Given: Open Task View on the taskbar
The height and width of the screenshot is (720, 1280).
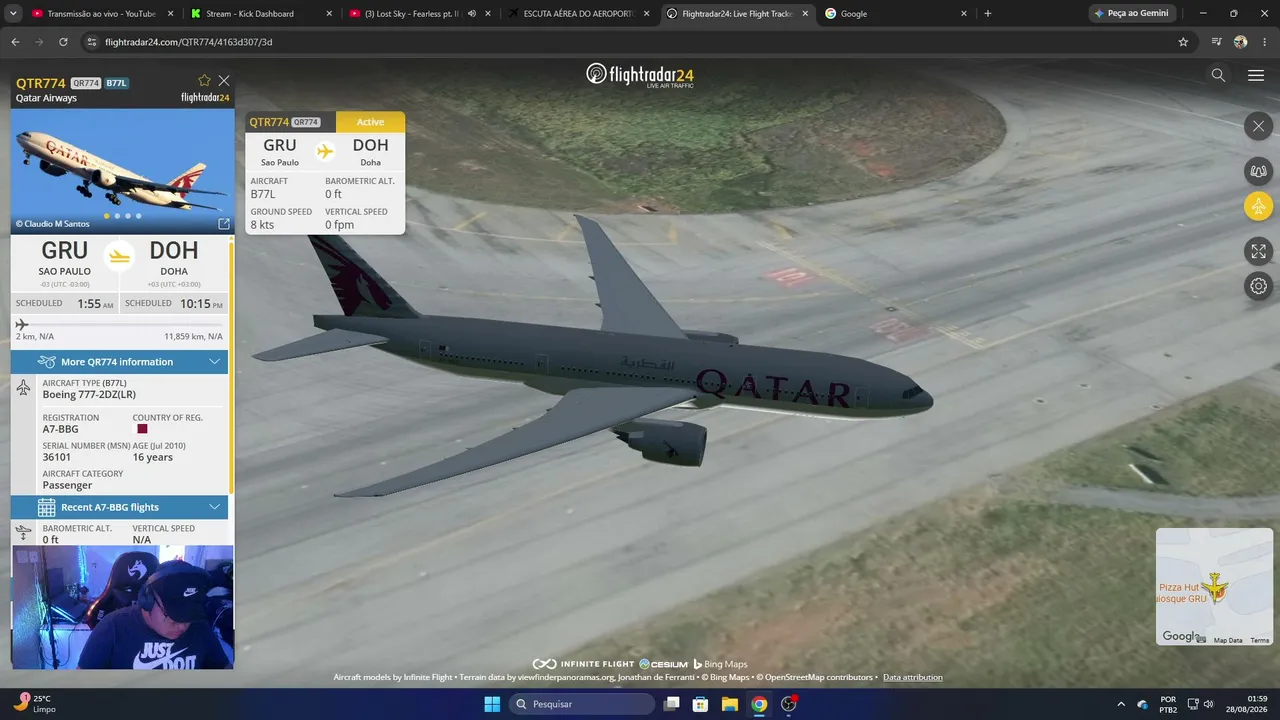Looking at the screenshot, I should 672,704.
